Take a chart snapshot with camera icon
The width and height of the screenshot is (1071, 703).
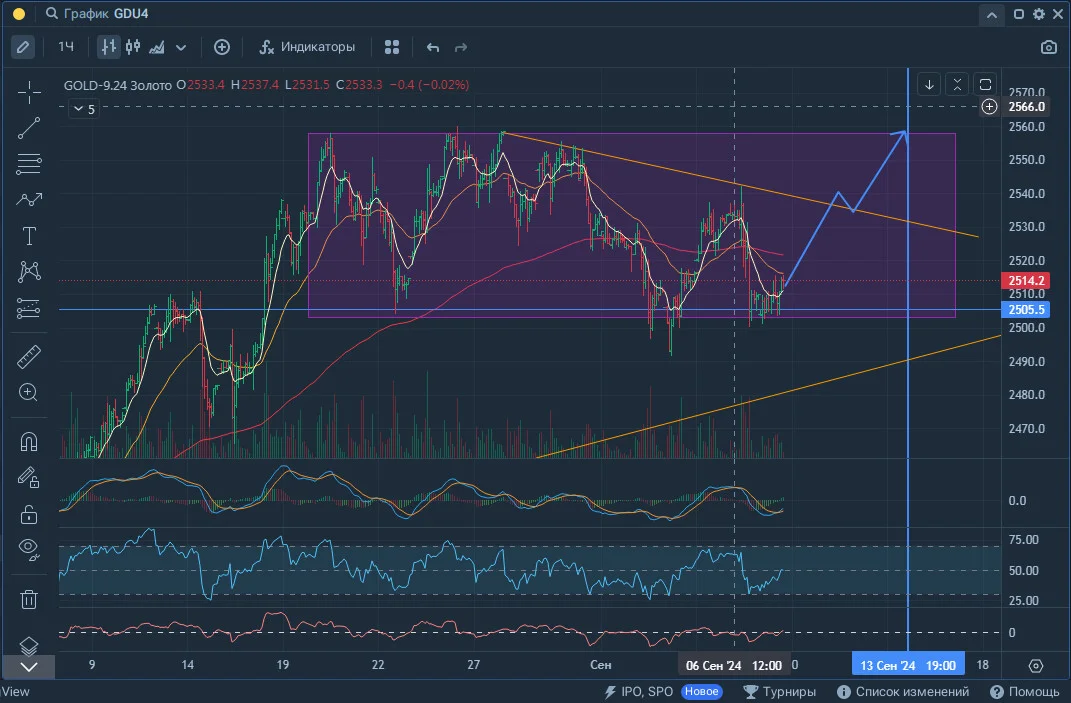point(1048,47)
